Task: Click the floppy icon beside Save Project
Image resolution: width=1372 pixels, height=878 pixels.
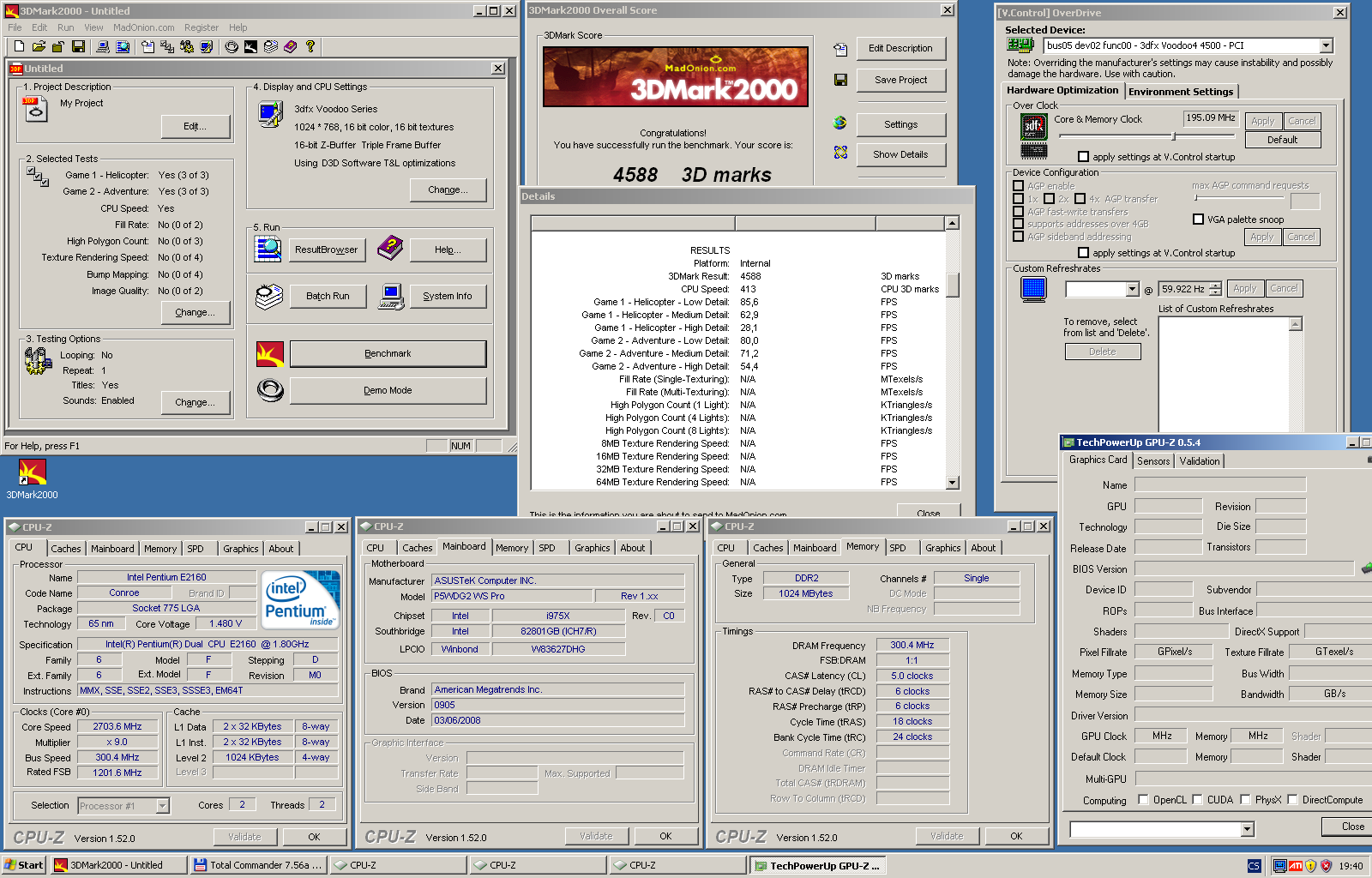Action: [840, 80]
